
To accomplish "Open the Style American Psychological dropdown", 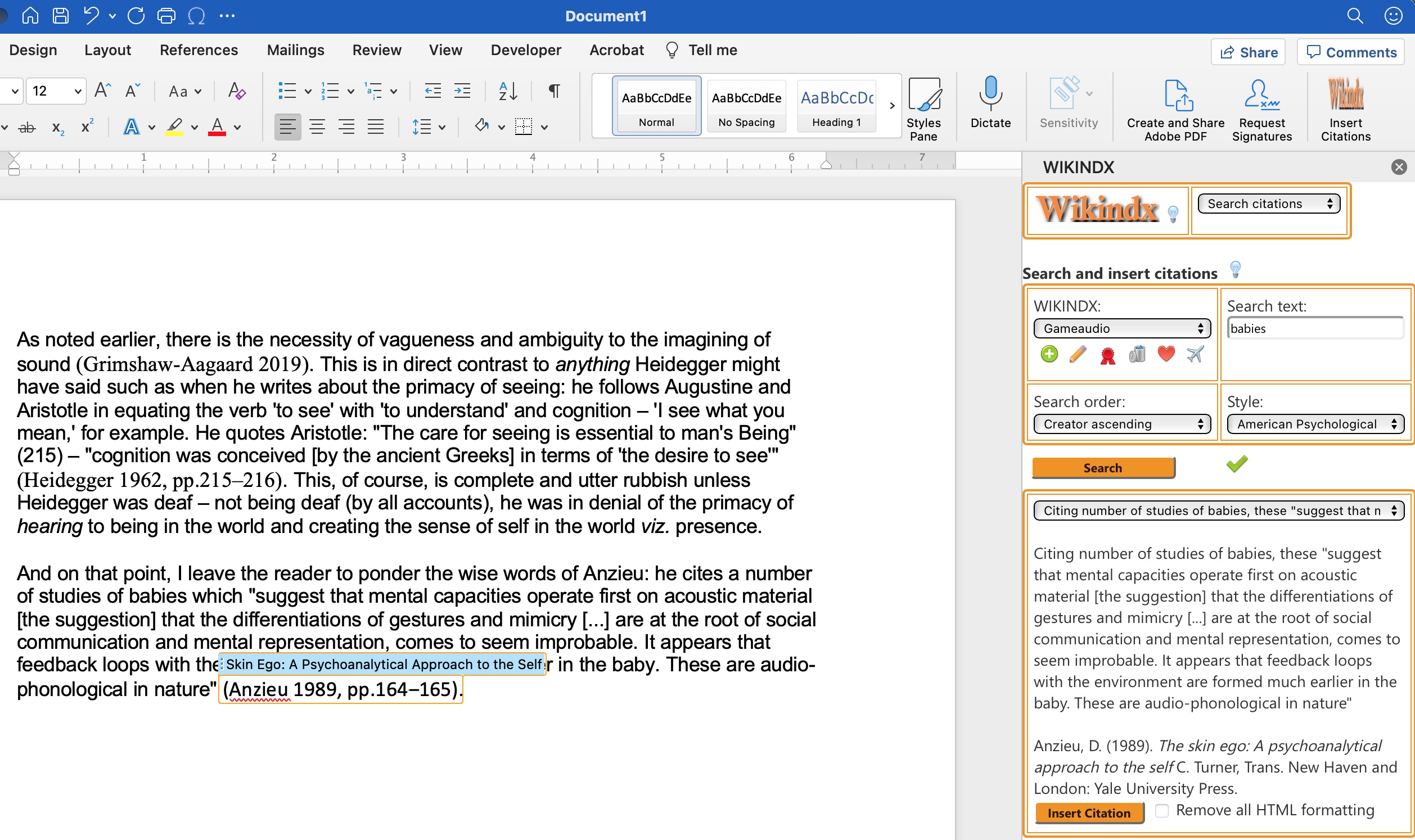I will point(1315,424).
